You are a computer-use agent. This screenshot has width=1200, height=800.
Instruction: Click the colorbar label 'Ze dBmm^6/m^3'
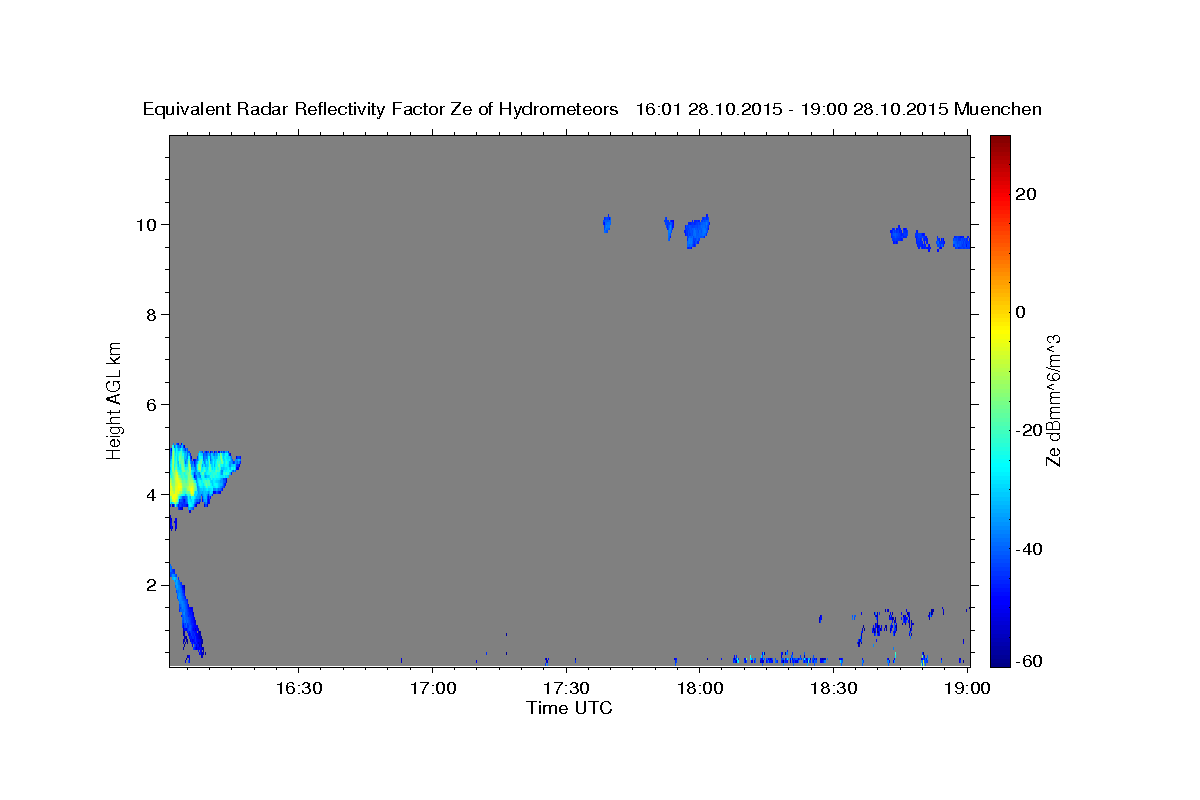point(1053,400)
